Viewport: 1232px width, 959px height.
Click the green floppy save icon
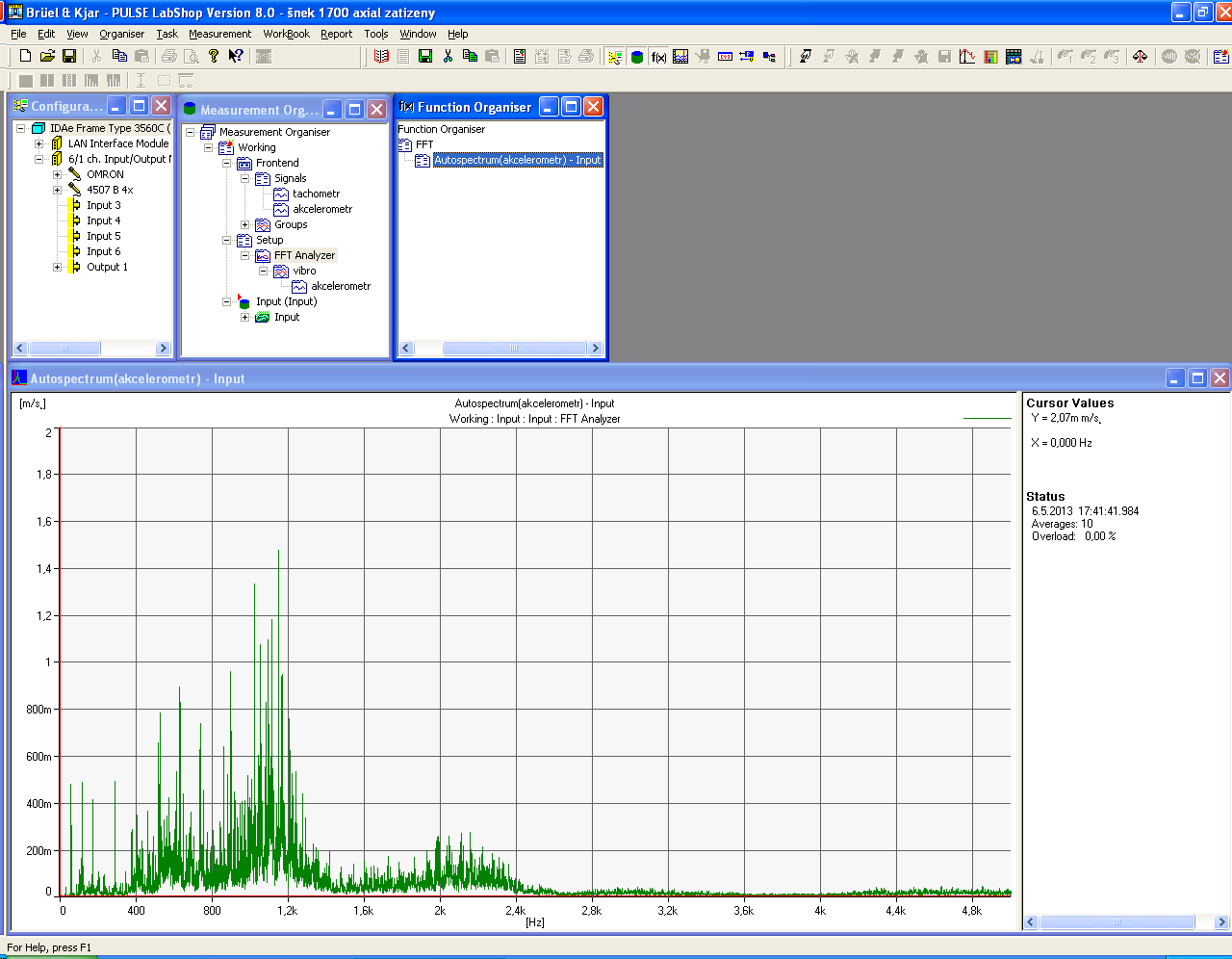[425, 57]
